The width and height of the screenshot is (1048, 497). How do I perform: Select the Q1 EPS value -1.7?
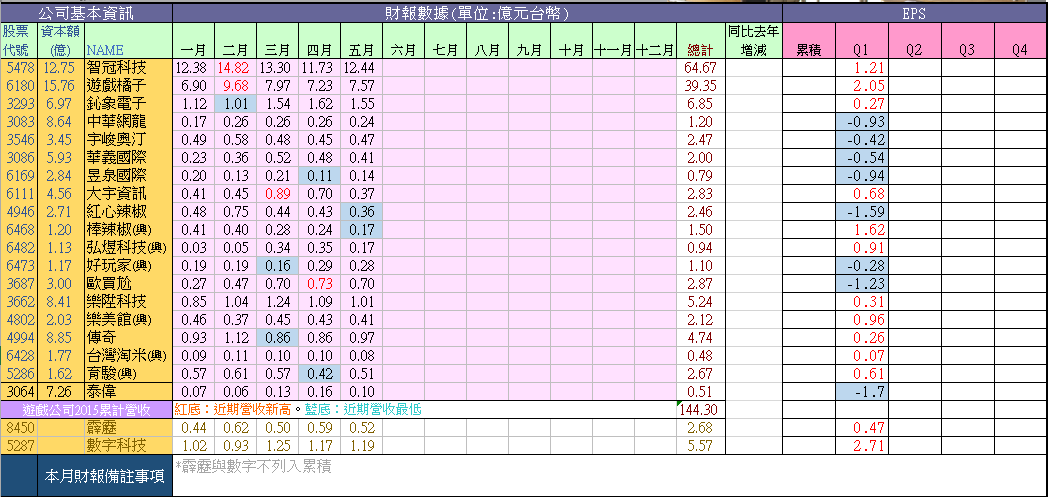862,391
